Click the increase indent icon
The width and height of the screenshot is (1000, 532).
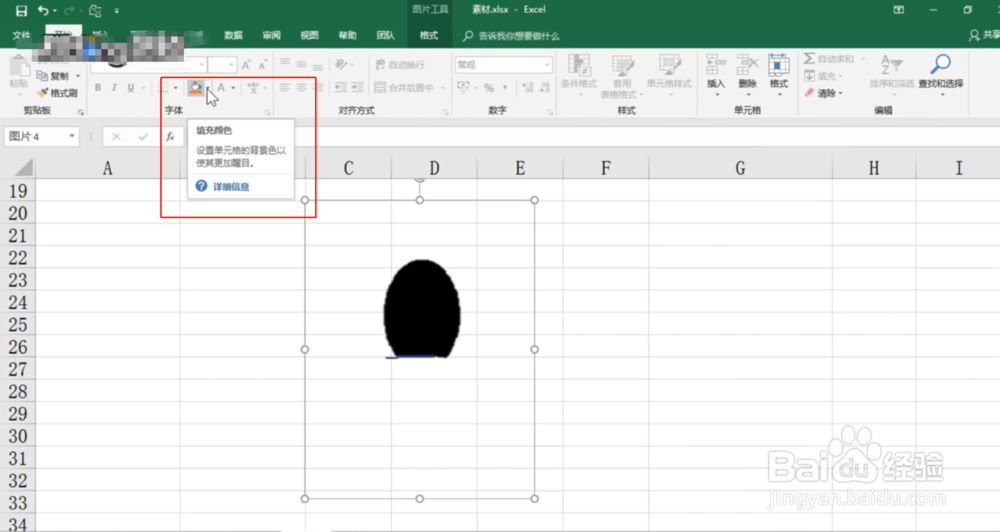[357, 87]
